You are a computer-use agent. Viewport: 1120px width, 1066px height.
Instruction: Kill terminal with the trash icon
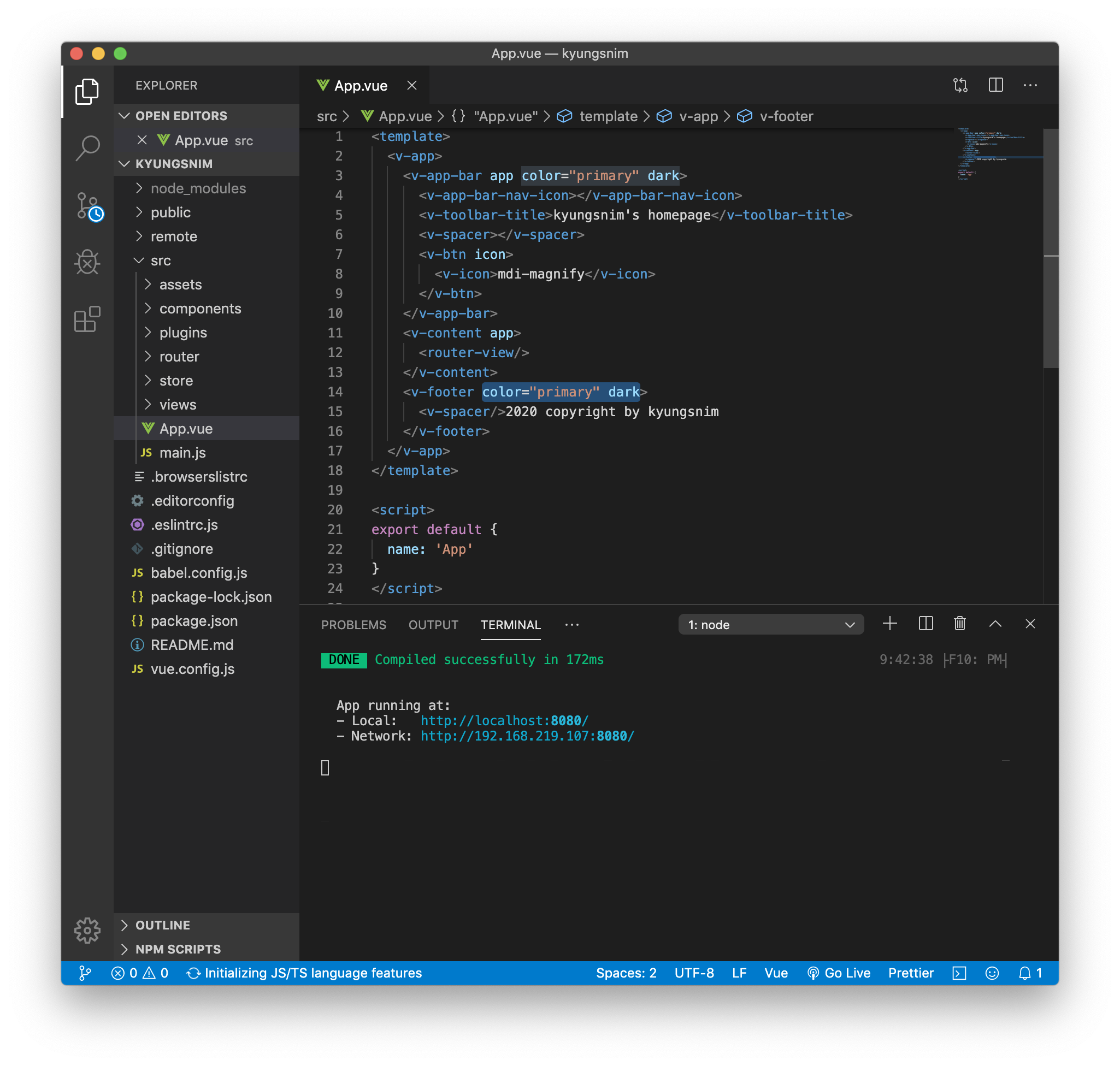pos(960,624)
